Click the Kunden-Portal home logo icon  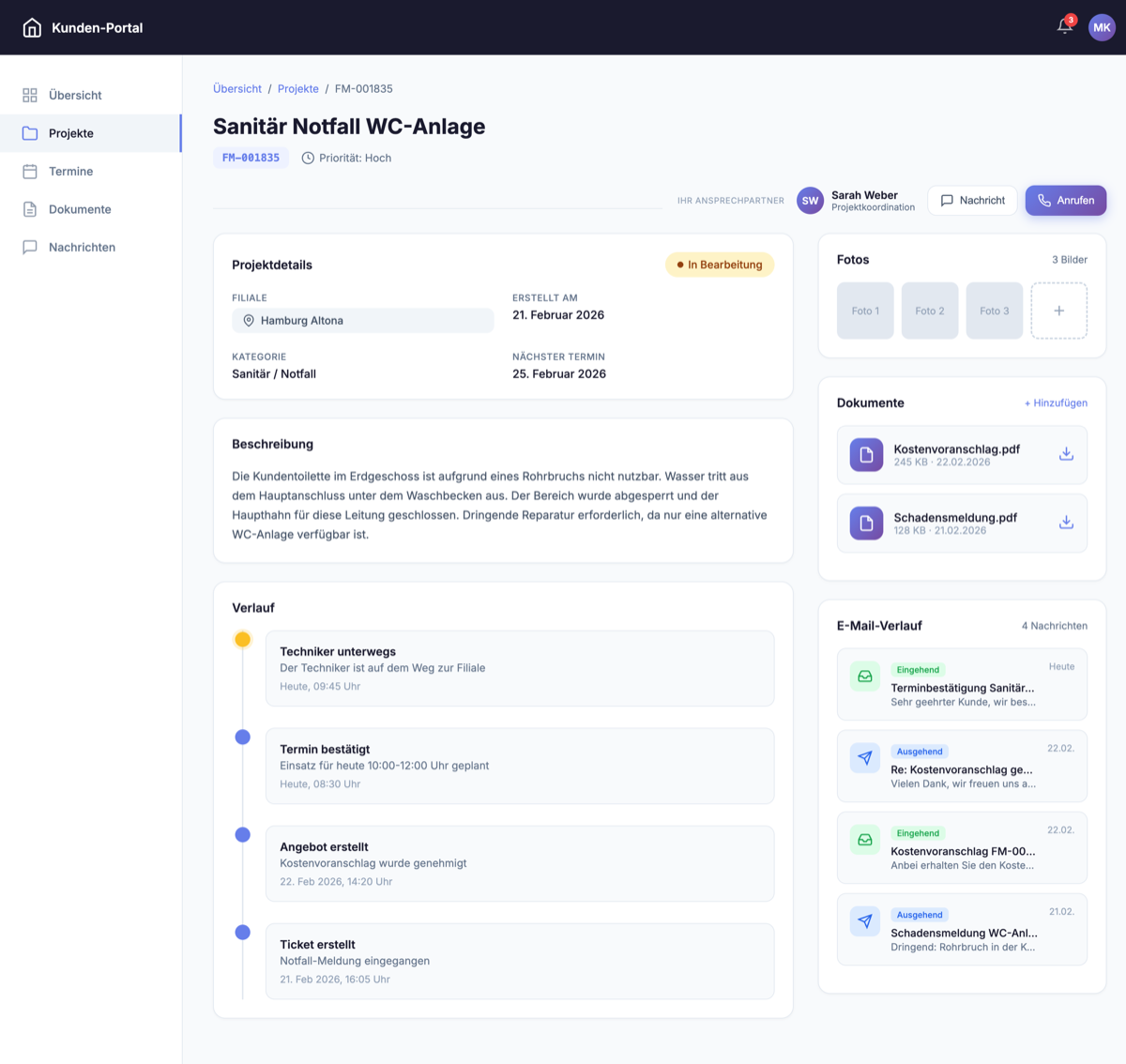[x=32, y=28]
